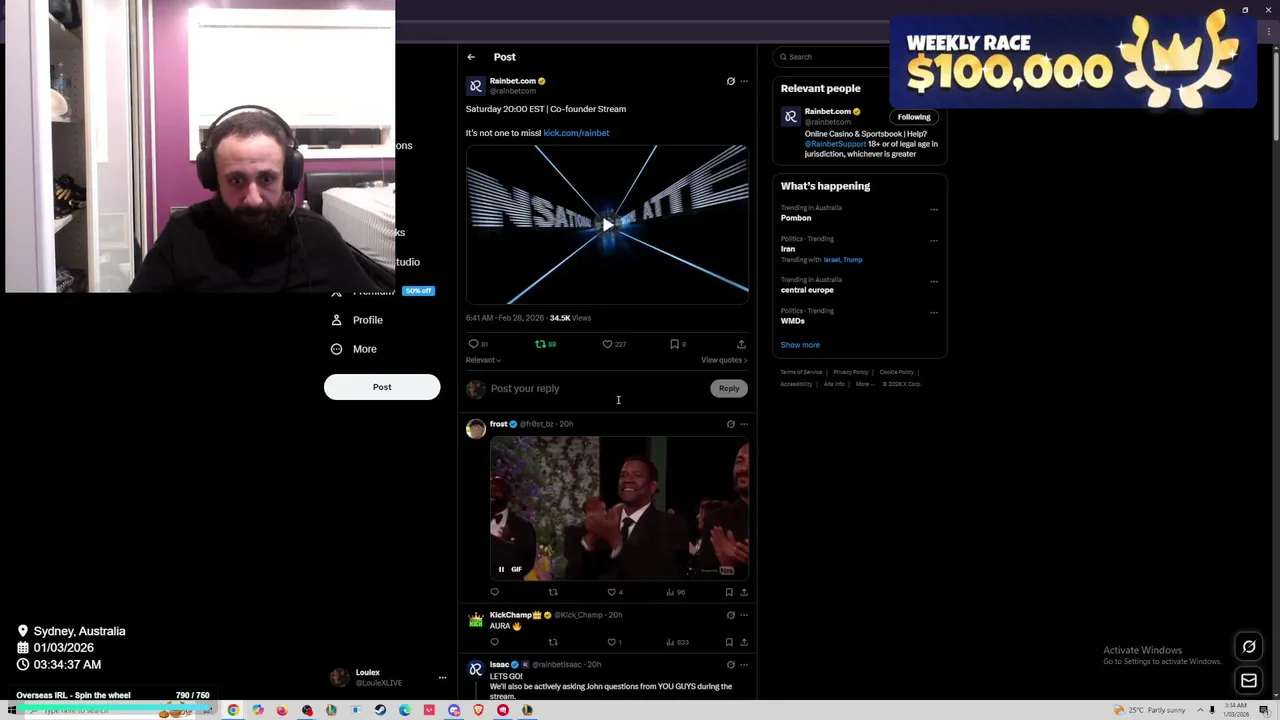Image resolution: width=1280 pixels, height=720 pixels.
Task: Open frost's profile avatar
Action: click(x=475, y=428)
